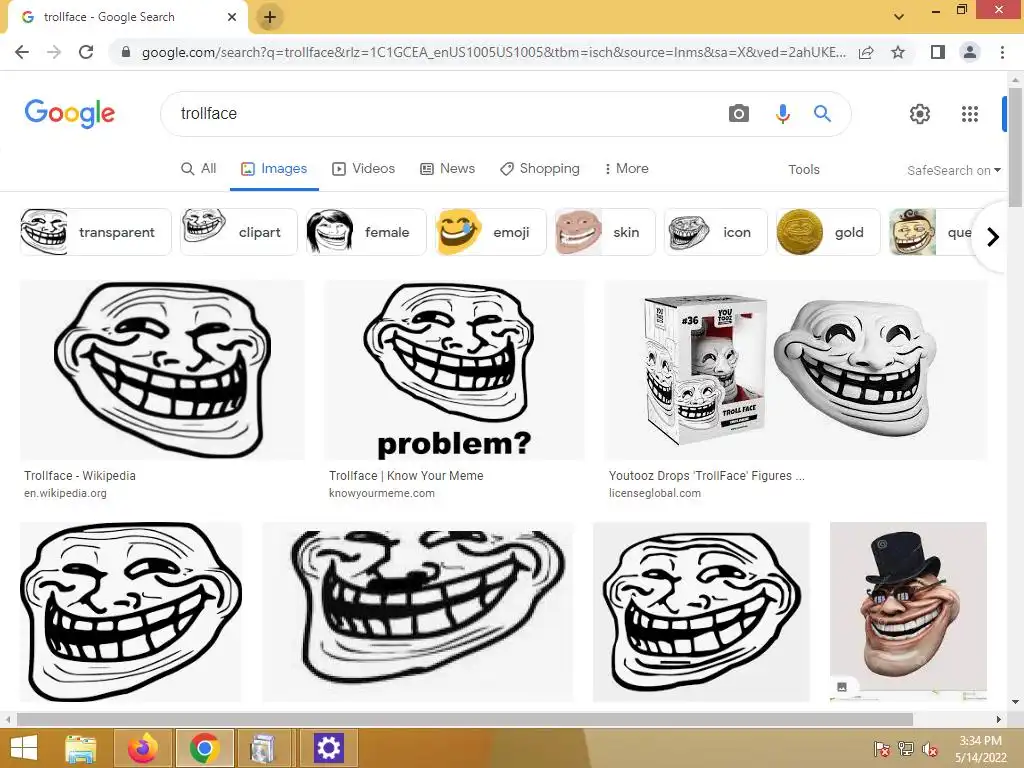Click the horizontal scrollbar thumb

pyautogui.click(x=464, y=719)
